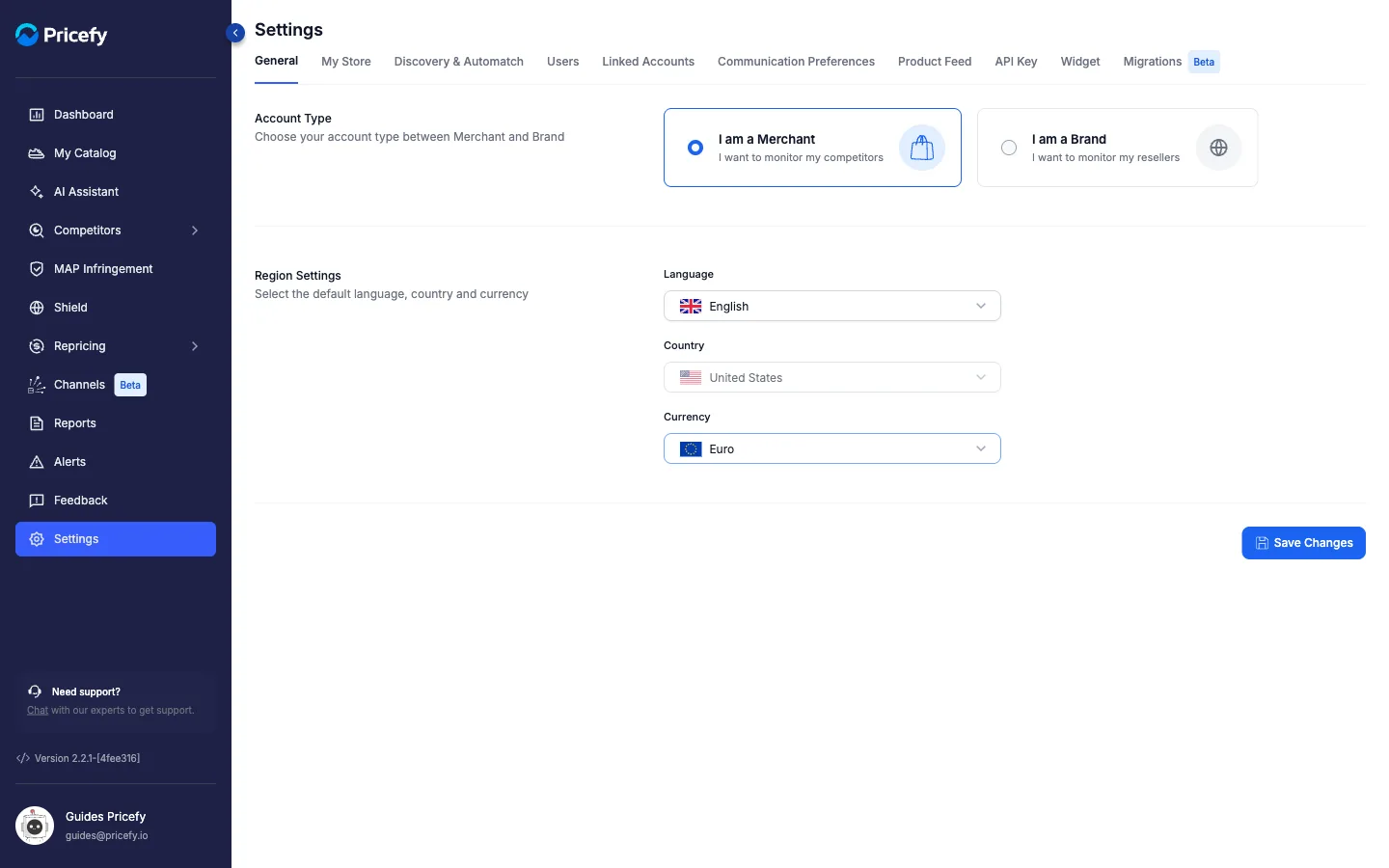Open the Product Feed tab

(935, 62)
